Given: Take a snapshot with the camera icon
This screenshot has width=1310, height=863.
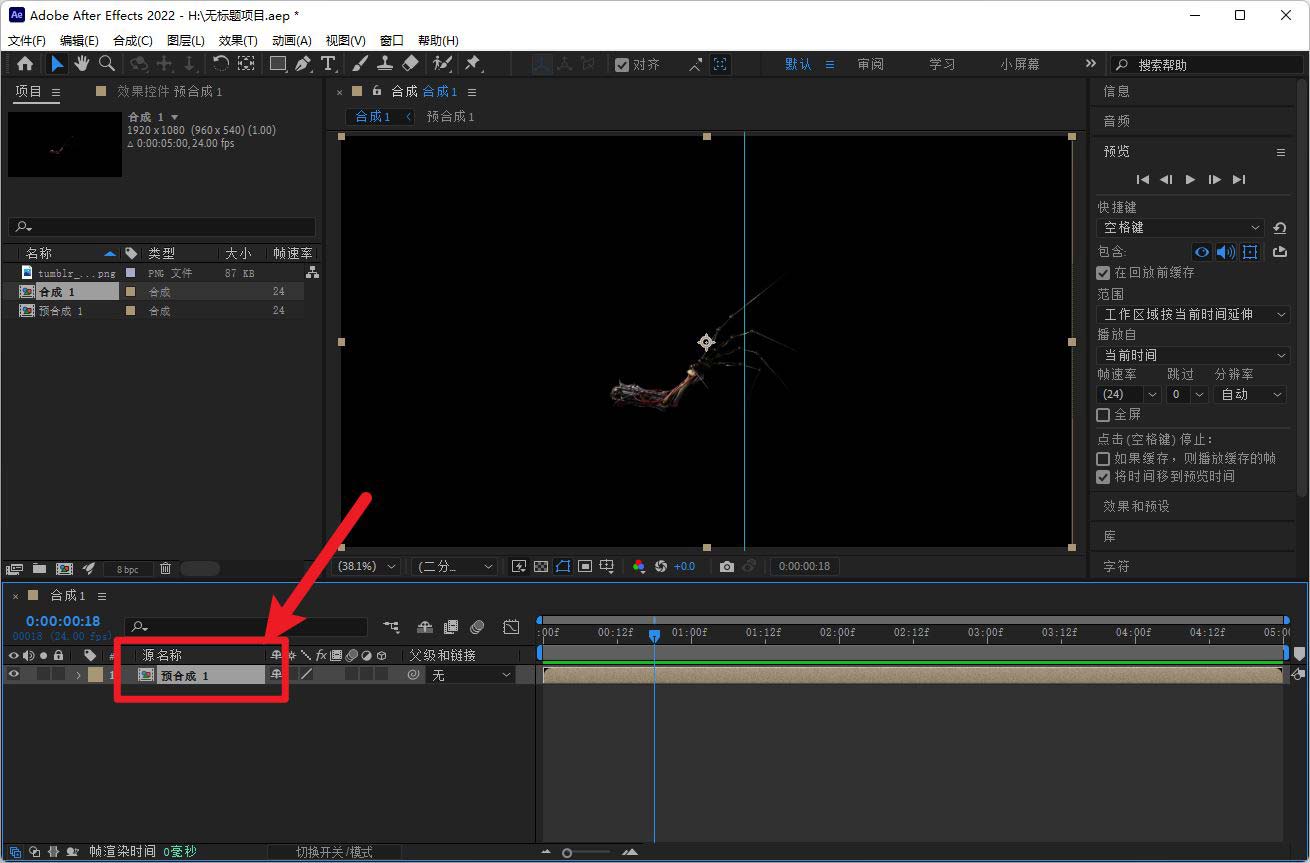Looking at the screenshot, I should click(727, 566).
